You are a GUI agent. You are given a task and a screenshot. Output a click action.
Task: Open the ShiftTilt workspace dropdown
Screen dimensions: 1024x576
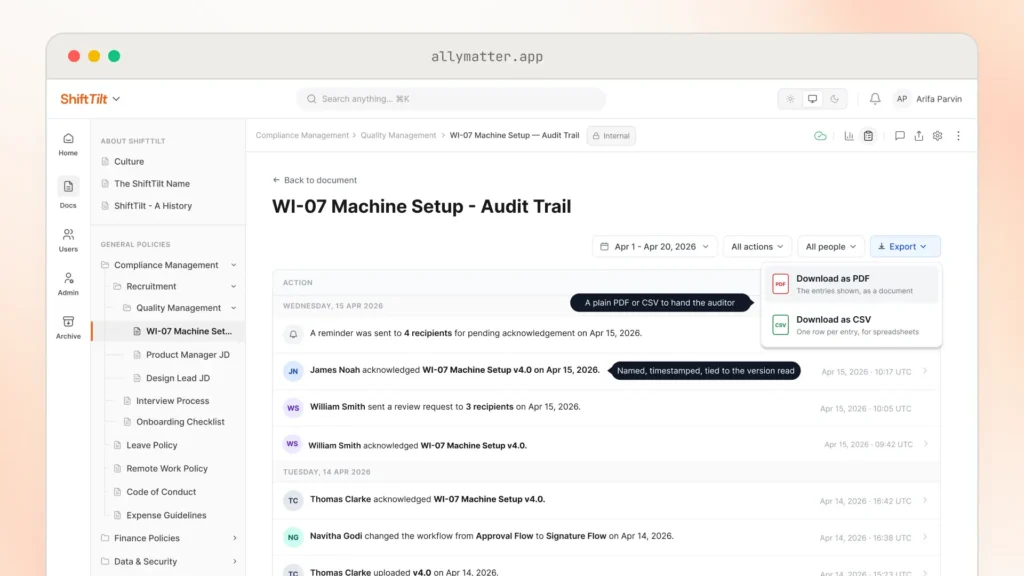tap(90, 99)
